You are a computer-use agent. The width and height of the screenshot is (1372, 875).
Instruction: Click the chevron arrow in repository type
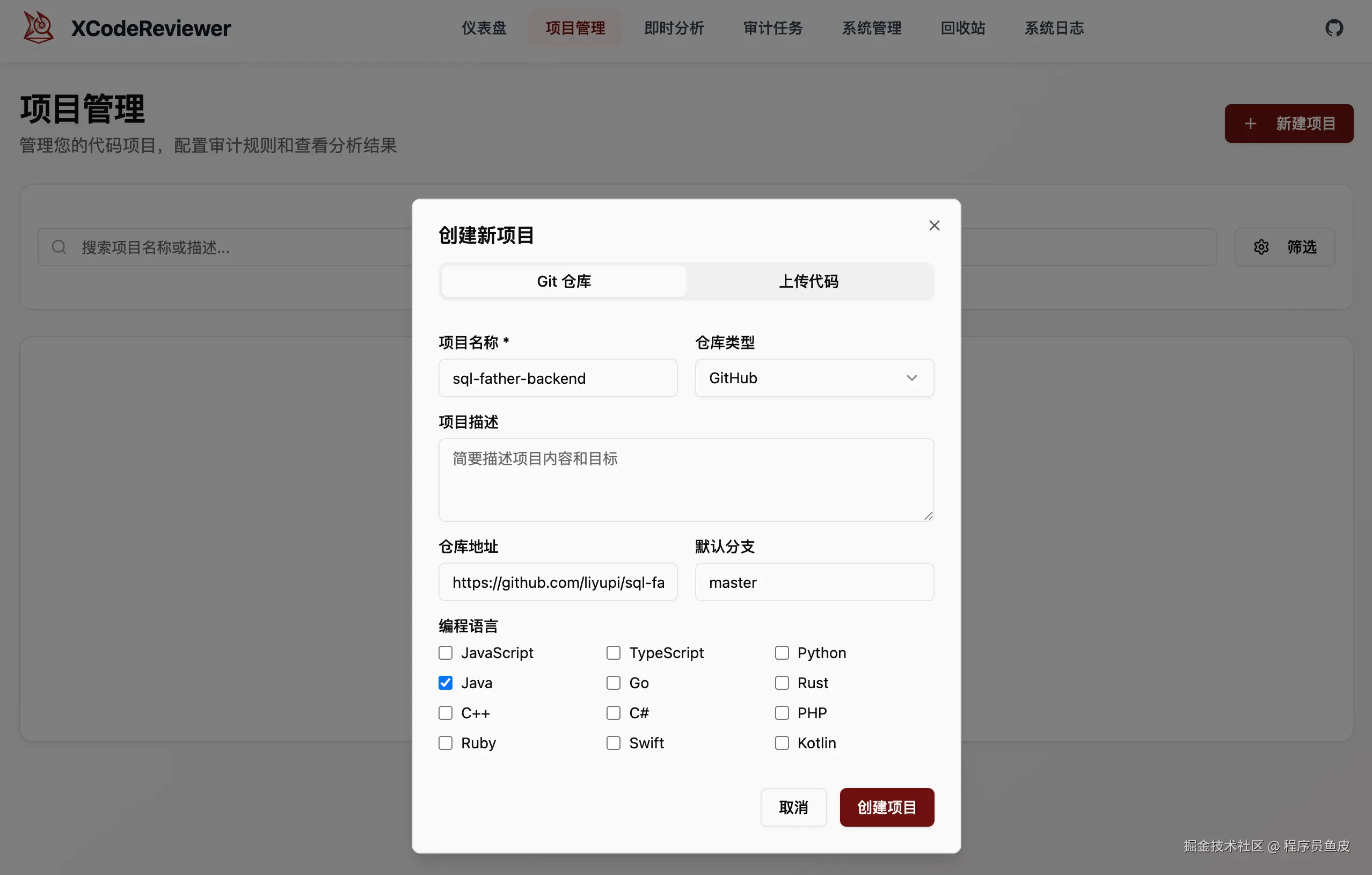click(x=911, y=378)
